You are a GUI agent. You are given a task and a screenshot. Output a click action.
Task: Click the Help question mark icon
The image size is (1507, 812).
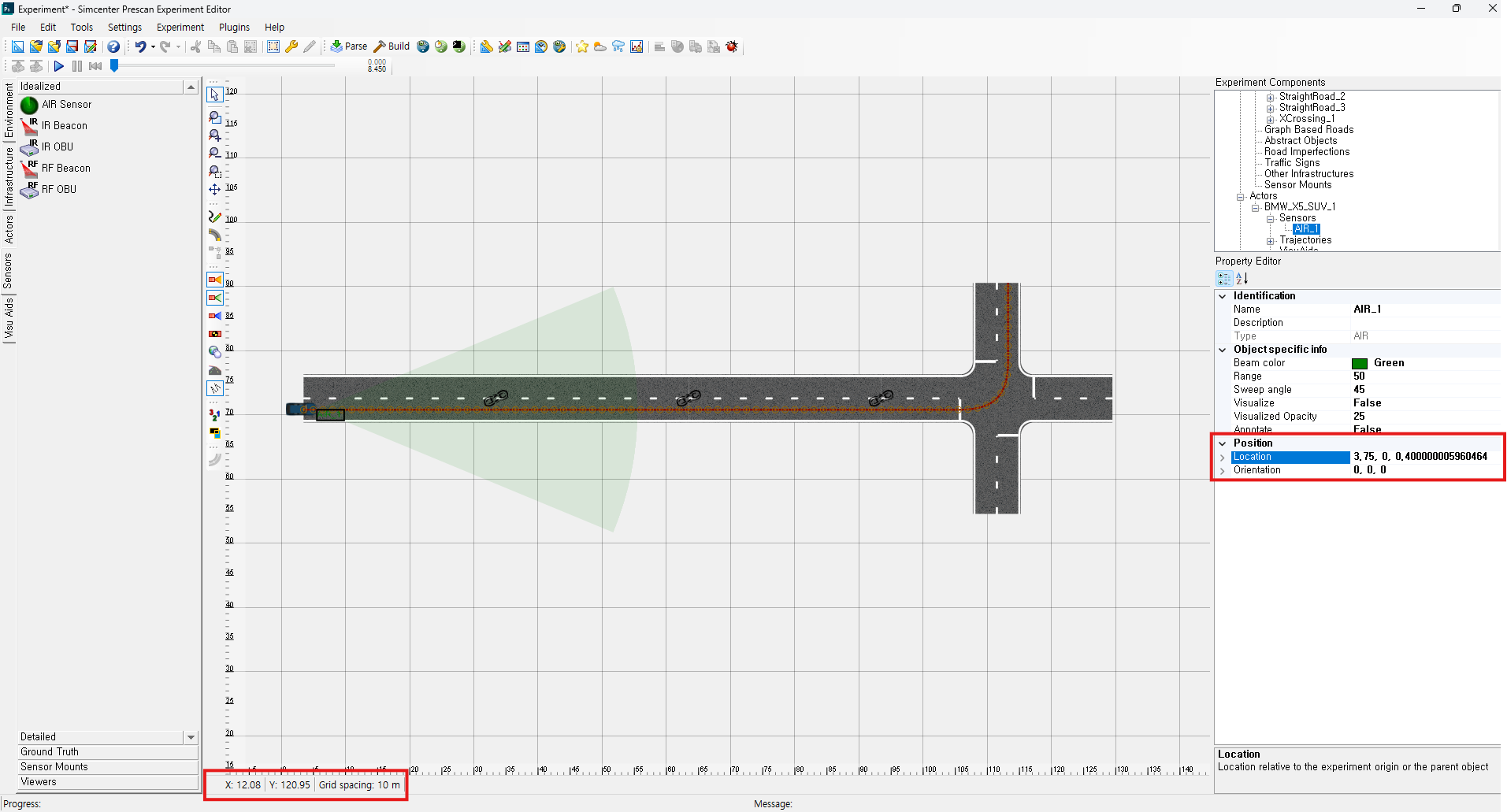[x=113, y=46]
